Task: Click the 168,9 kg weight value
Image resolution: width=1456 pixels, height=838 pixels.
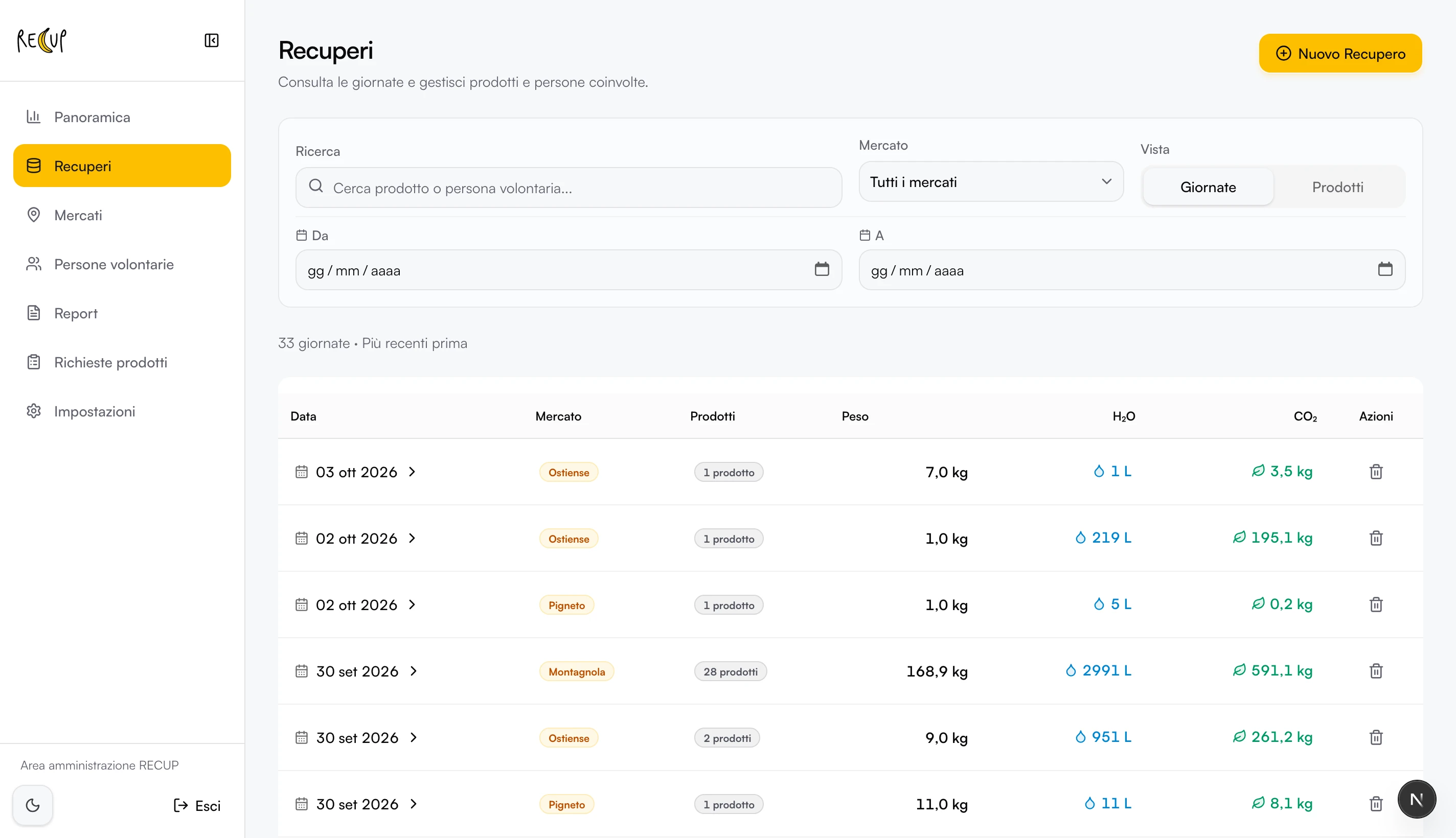Action: pyautogui.click(x=937, y=671)
